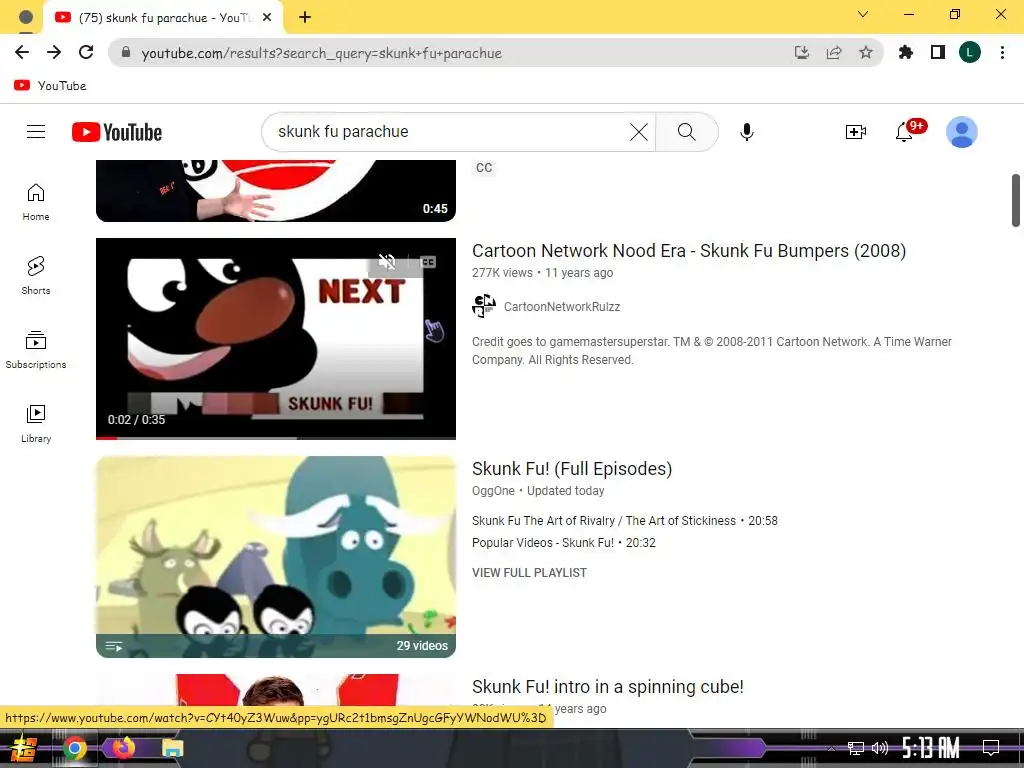Click the YouTube logo

[117, 132]
